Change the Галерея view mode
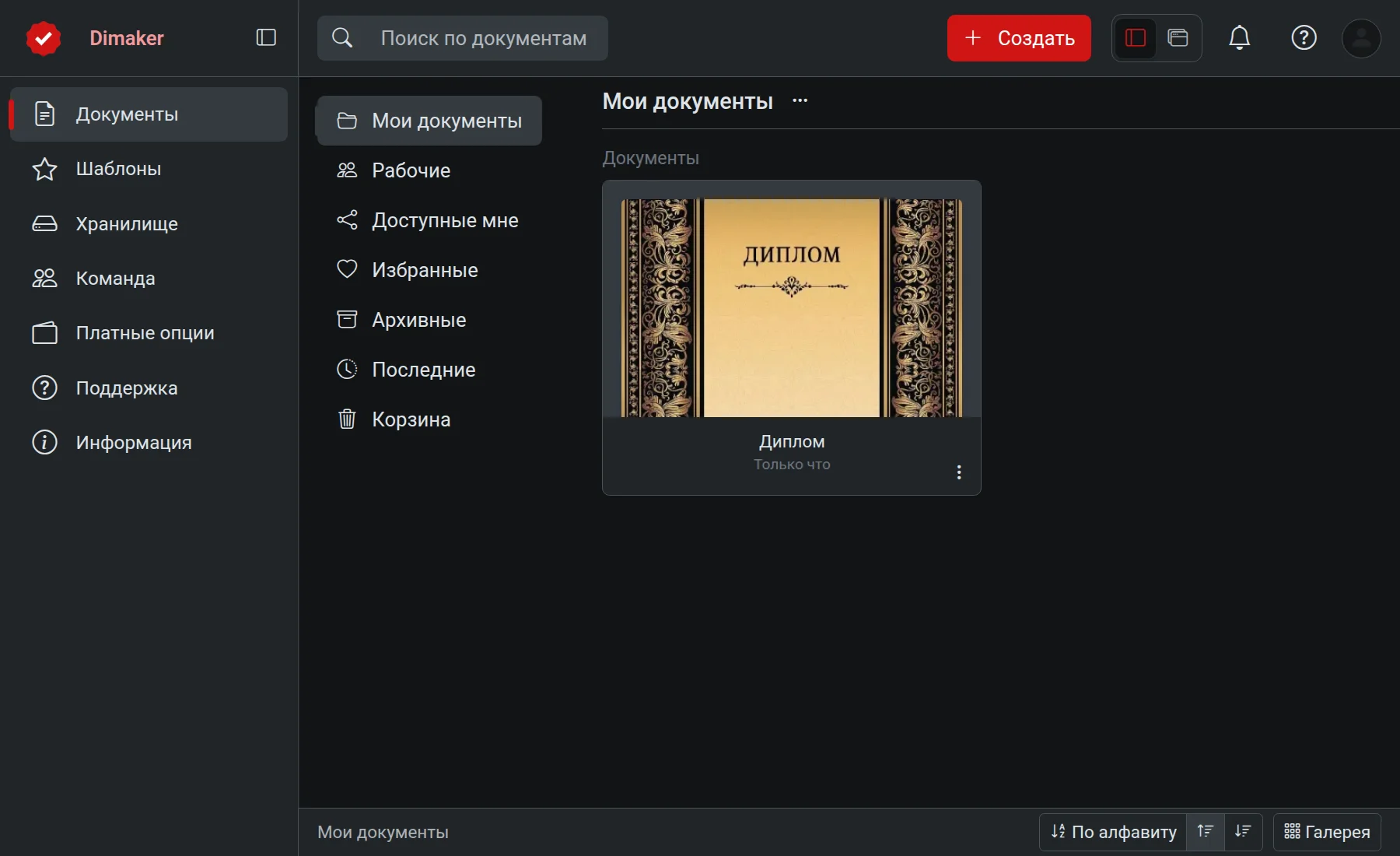1400x856 pixels. coord(1327,832)
